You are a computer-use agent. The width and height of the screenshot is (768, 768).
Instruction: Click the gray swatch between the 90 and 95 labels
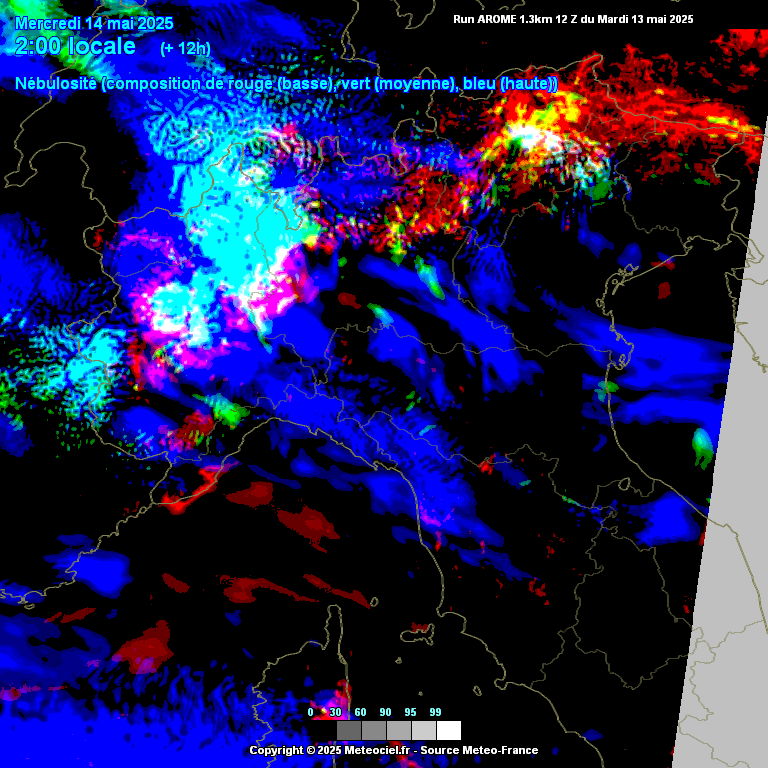pos(399,730)
